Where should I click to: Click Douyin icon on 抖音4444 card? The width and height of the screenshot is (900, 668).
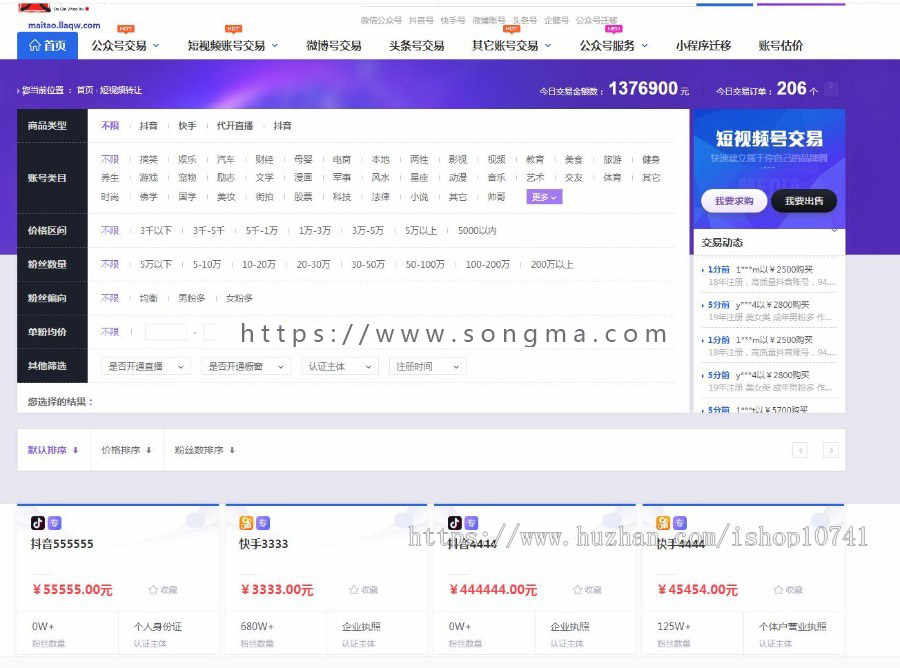pyautogui.click(x=455, y=523)
